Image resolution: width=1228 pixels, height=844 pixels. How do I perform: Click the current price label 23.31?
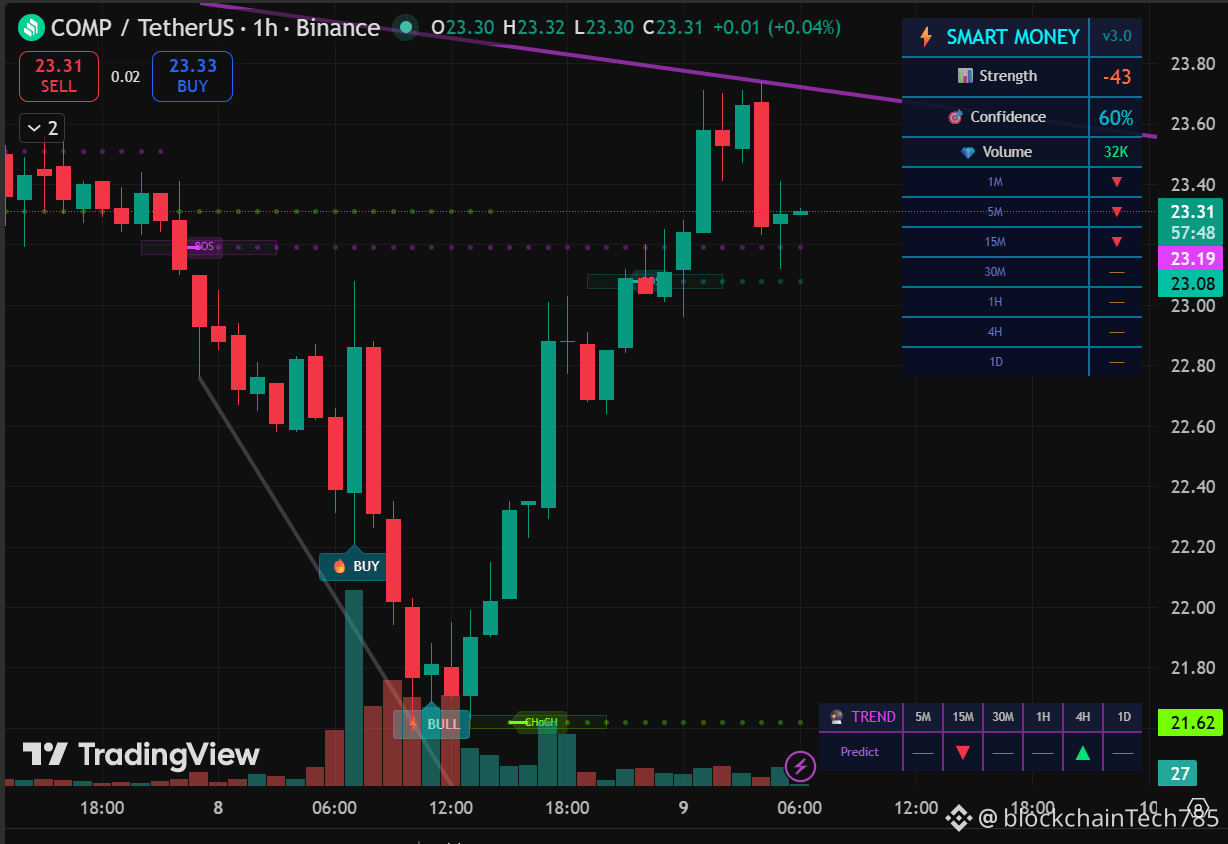coord(1192,212)
